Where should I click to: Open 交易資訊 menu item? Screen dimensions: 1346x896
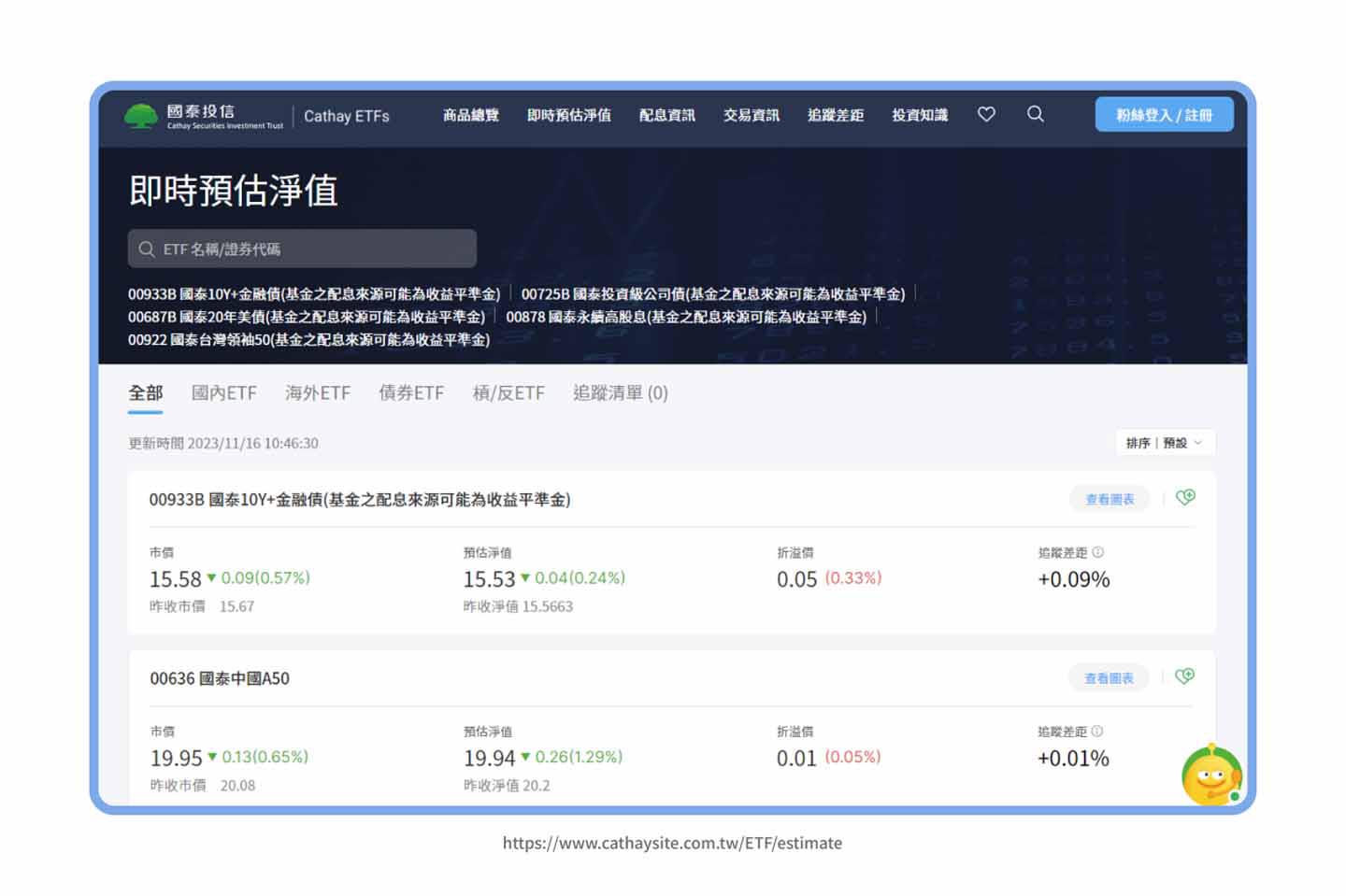point(752,115)
